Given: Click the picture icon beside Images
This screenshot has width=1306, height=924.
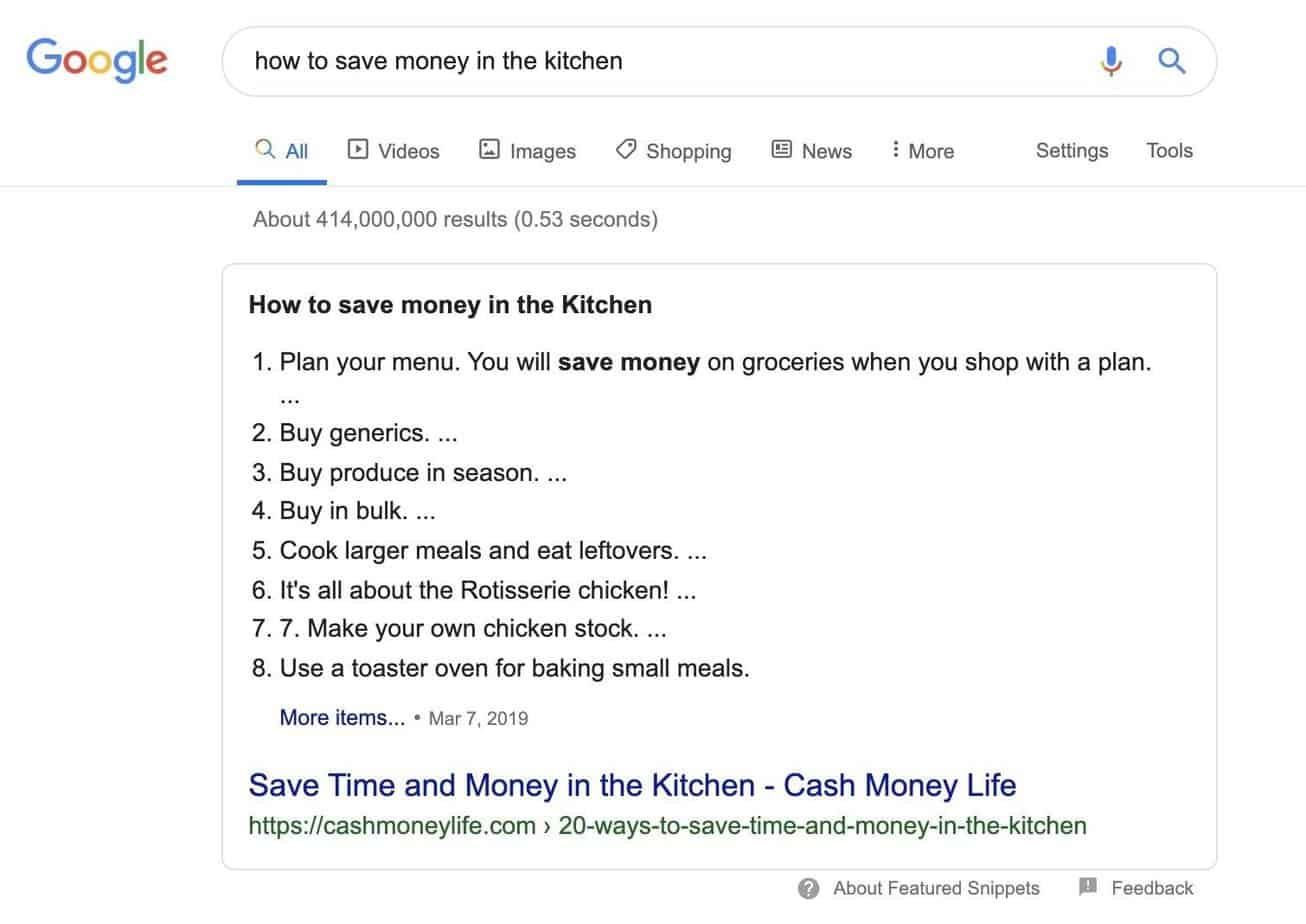Looking at the screenshot, I should tap(489, 150).
